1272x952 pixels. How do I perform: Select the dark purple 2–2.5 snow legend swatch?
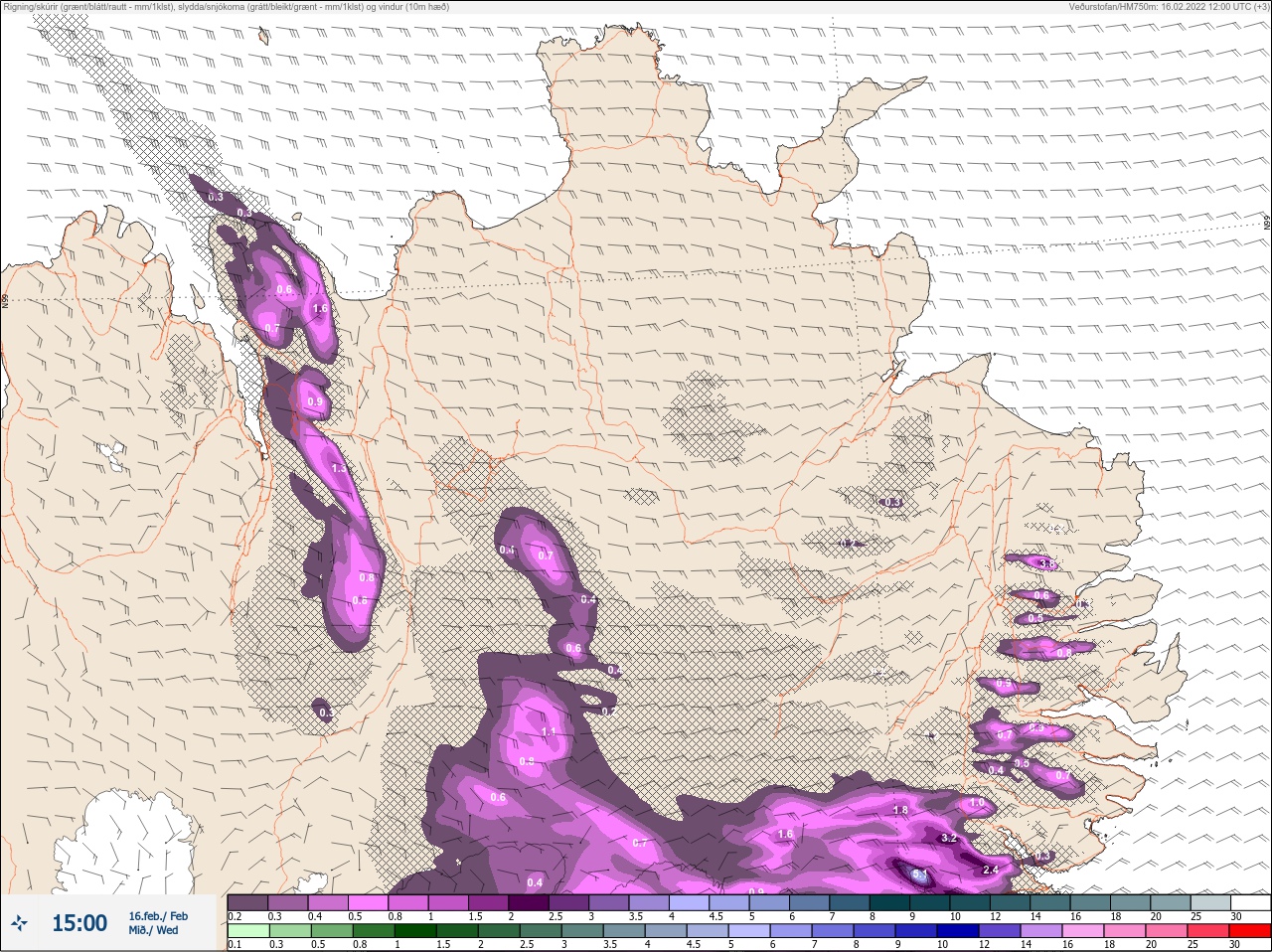pyautogui.click(x=530, y=902)
